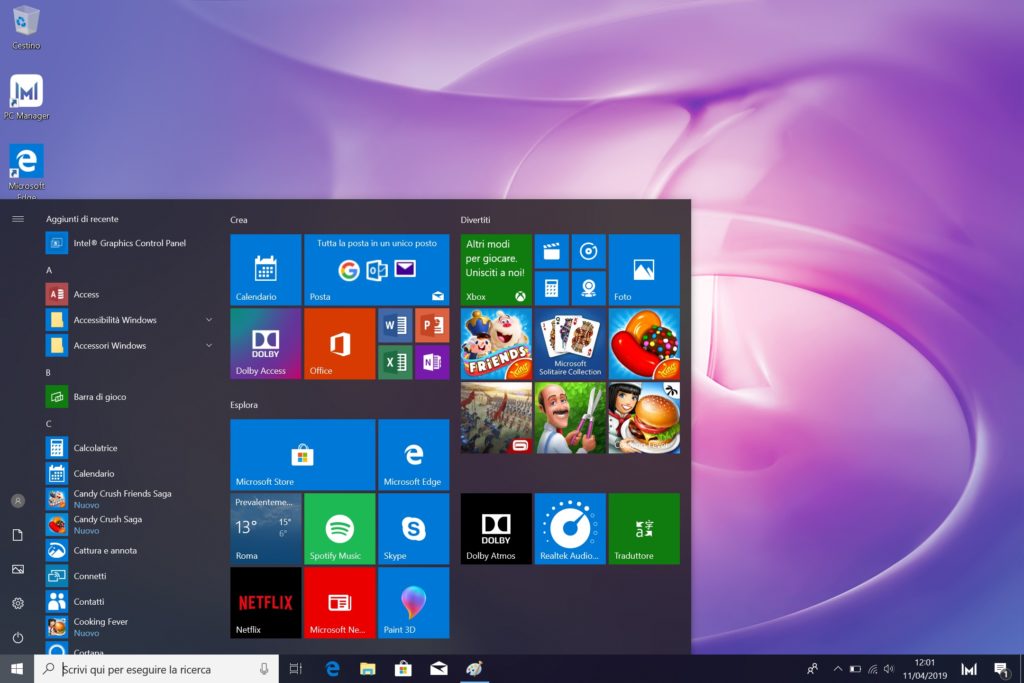
Task: Focus the taskbar search box
Action: (157, 669)
